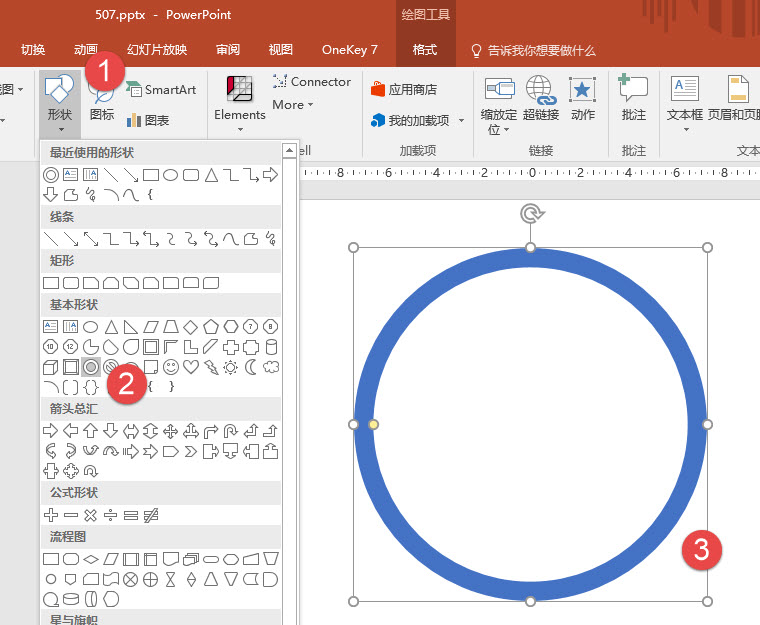Open the 应用商店 store
The width and height of the screenshot is (760, 625).
coord(404,89)
